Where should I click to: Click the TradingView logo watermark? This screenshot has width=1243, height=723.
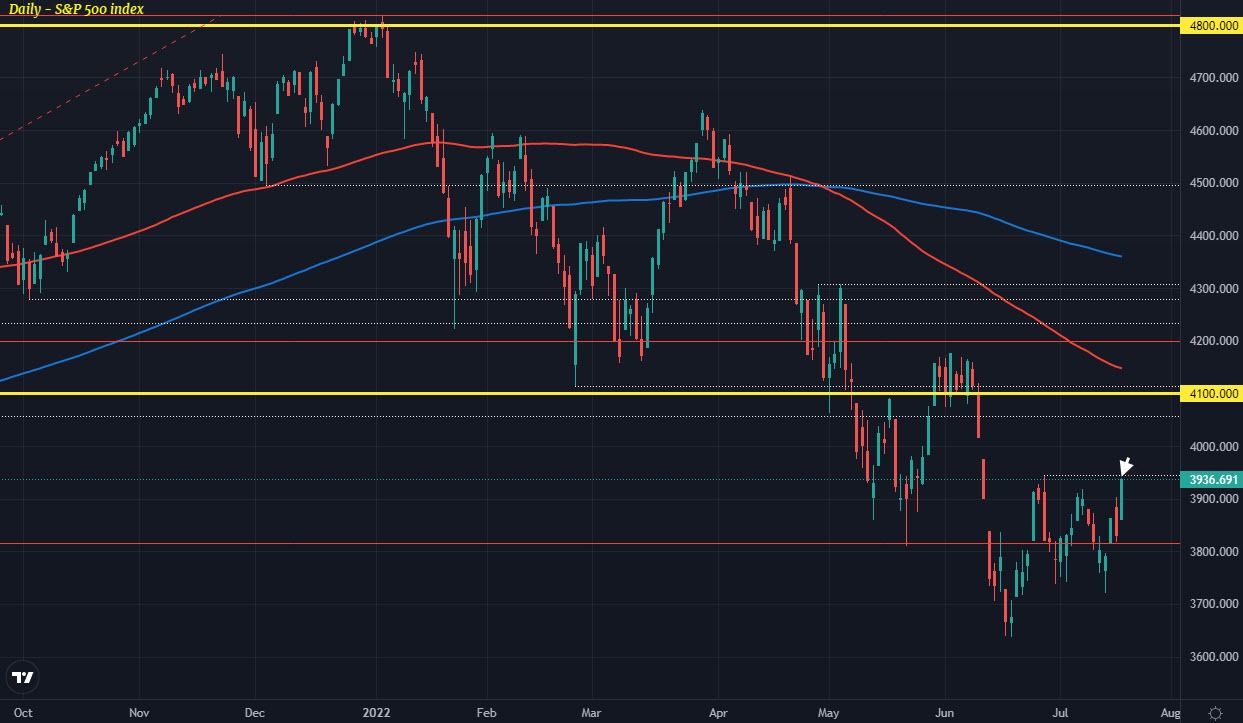tap(24, 679)
